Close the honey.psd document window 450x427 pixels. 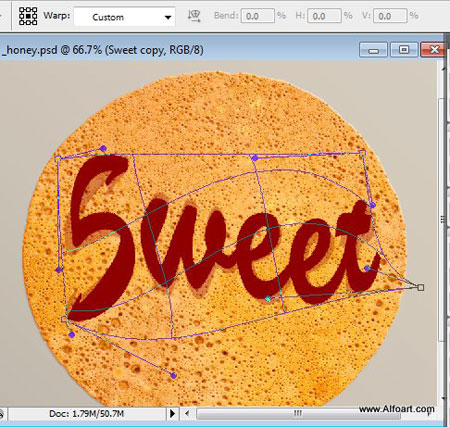click(x=433, y=50)
